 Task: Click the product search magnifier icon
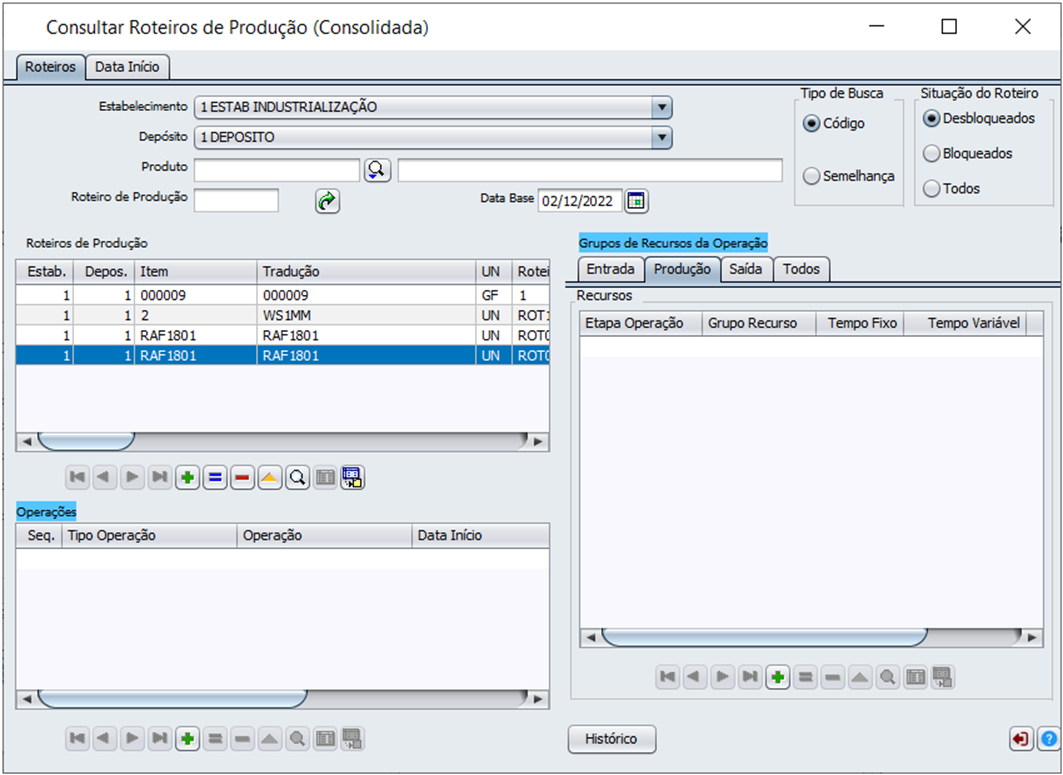pos(377,170)
